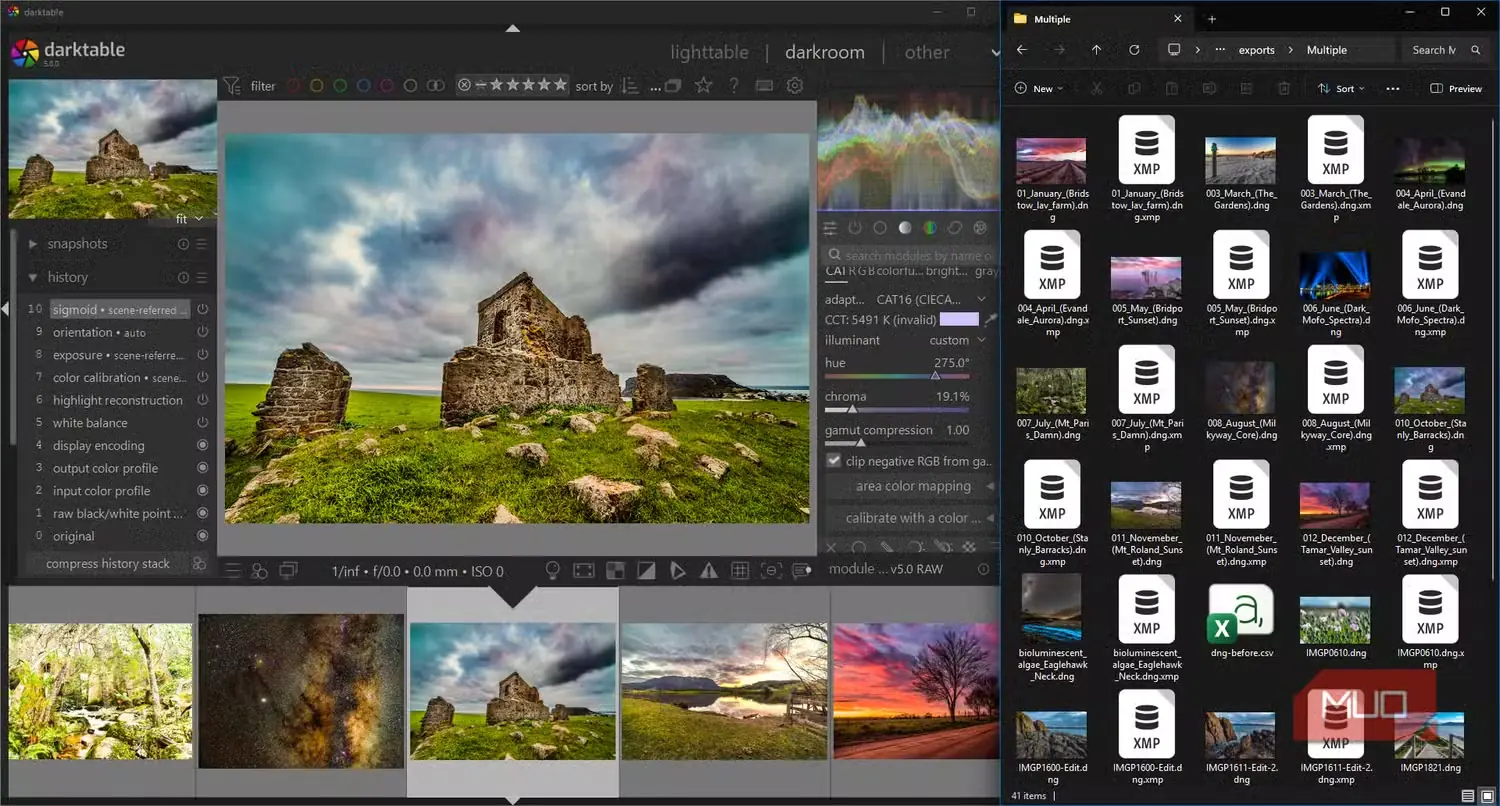Show active modules power-icon group
The height and width of the screenshot is (806, 1500).
[x=855, y=228]
